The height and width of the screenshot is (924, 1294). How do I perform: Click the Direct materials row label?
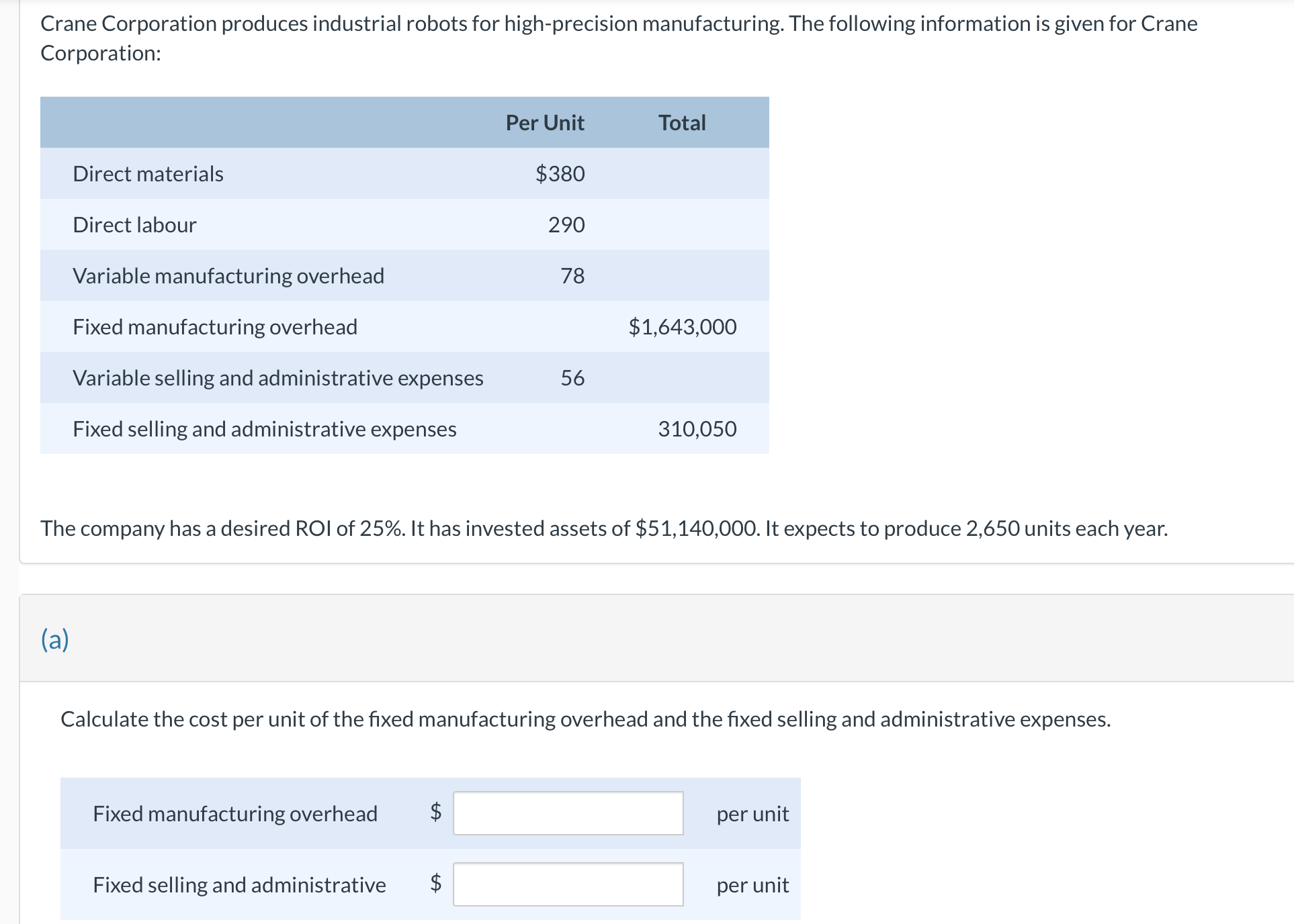tap(148, 174)
